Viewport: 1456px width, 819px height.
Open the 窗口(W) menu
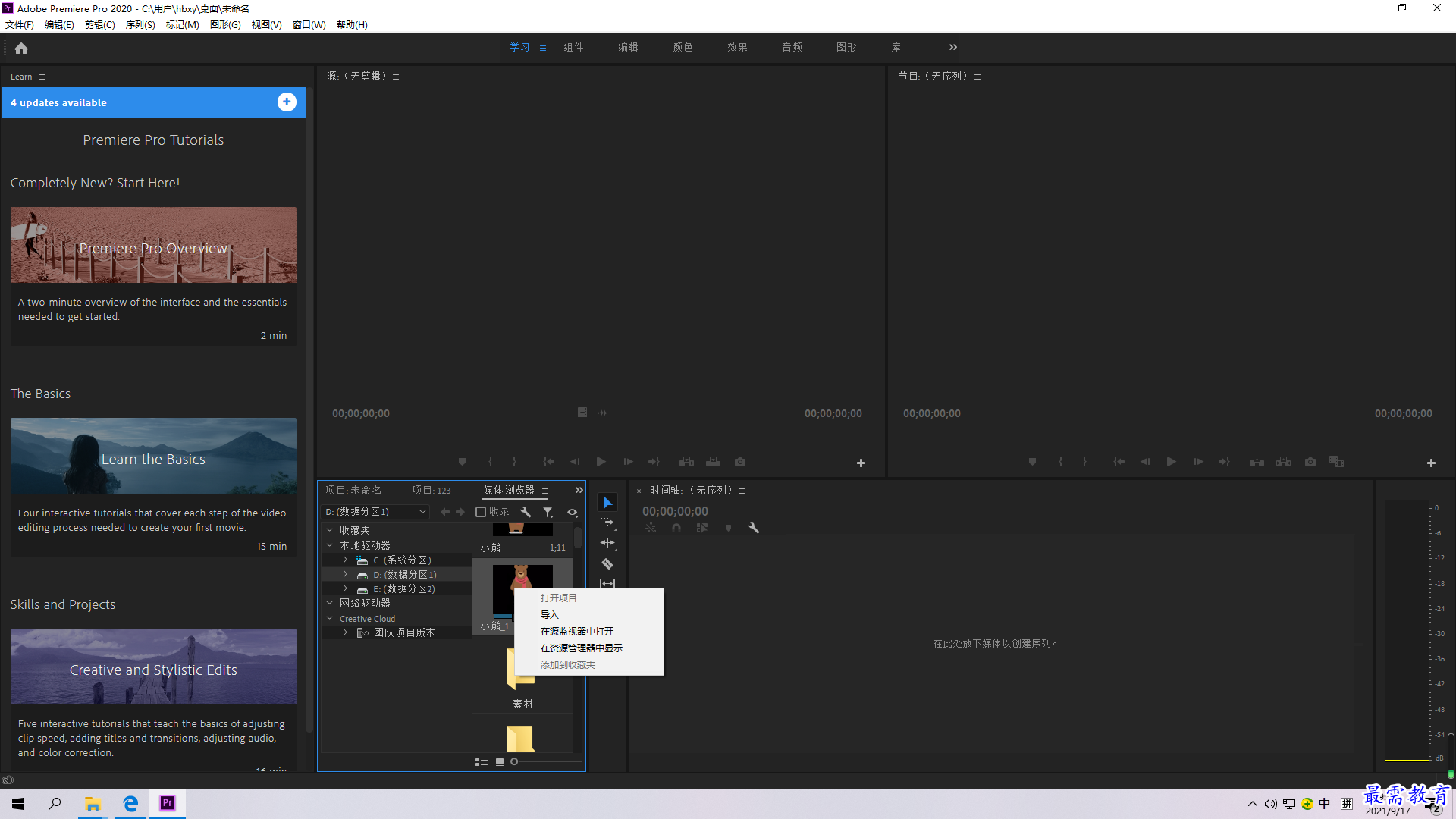309,24
